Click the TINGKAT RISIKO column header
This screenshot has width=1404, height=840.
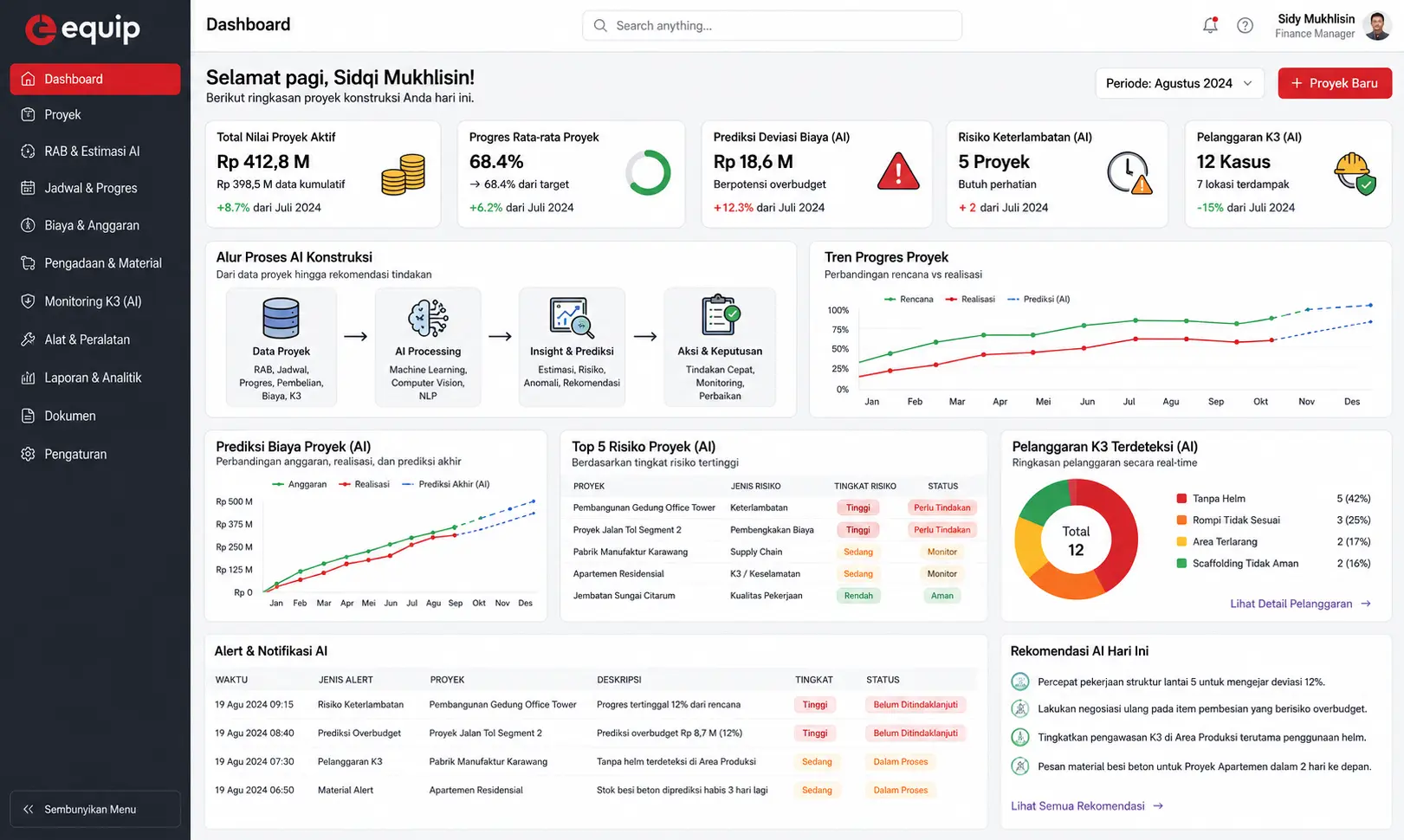pos(865,487)
